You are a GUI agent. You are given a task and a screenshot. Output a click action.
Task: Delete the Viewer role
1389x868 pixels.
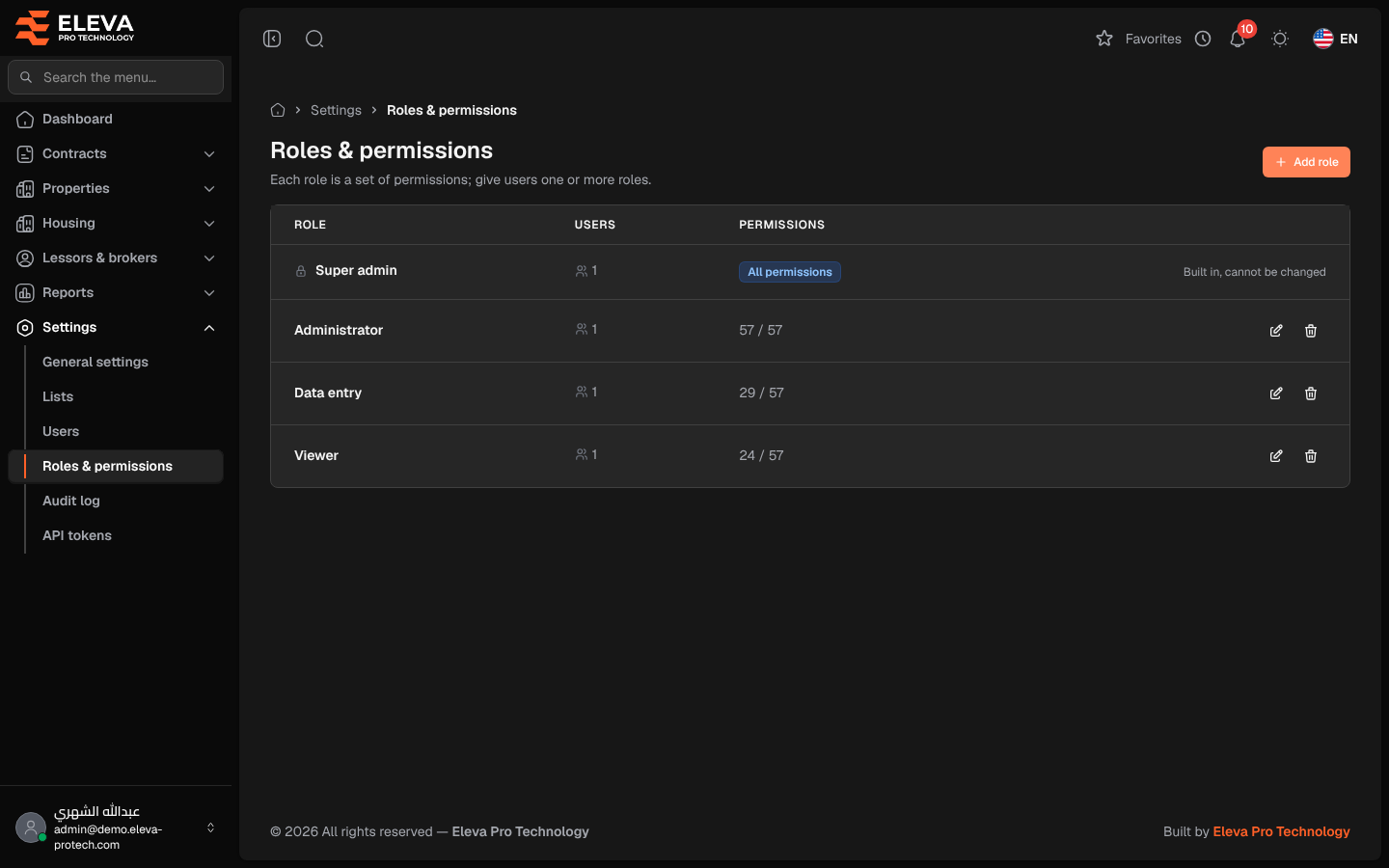[x=1311, y=456]
